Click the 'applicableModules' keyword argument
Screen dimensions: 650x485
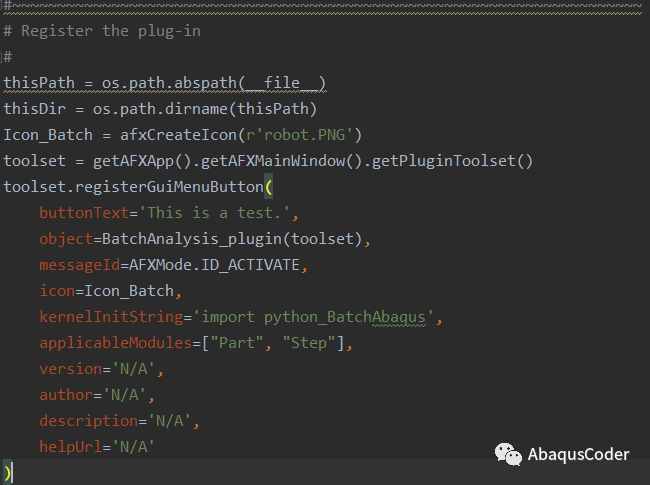click(116, 343)
